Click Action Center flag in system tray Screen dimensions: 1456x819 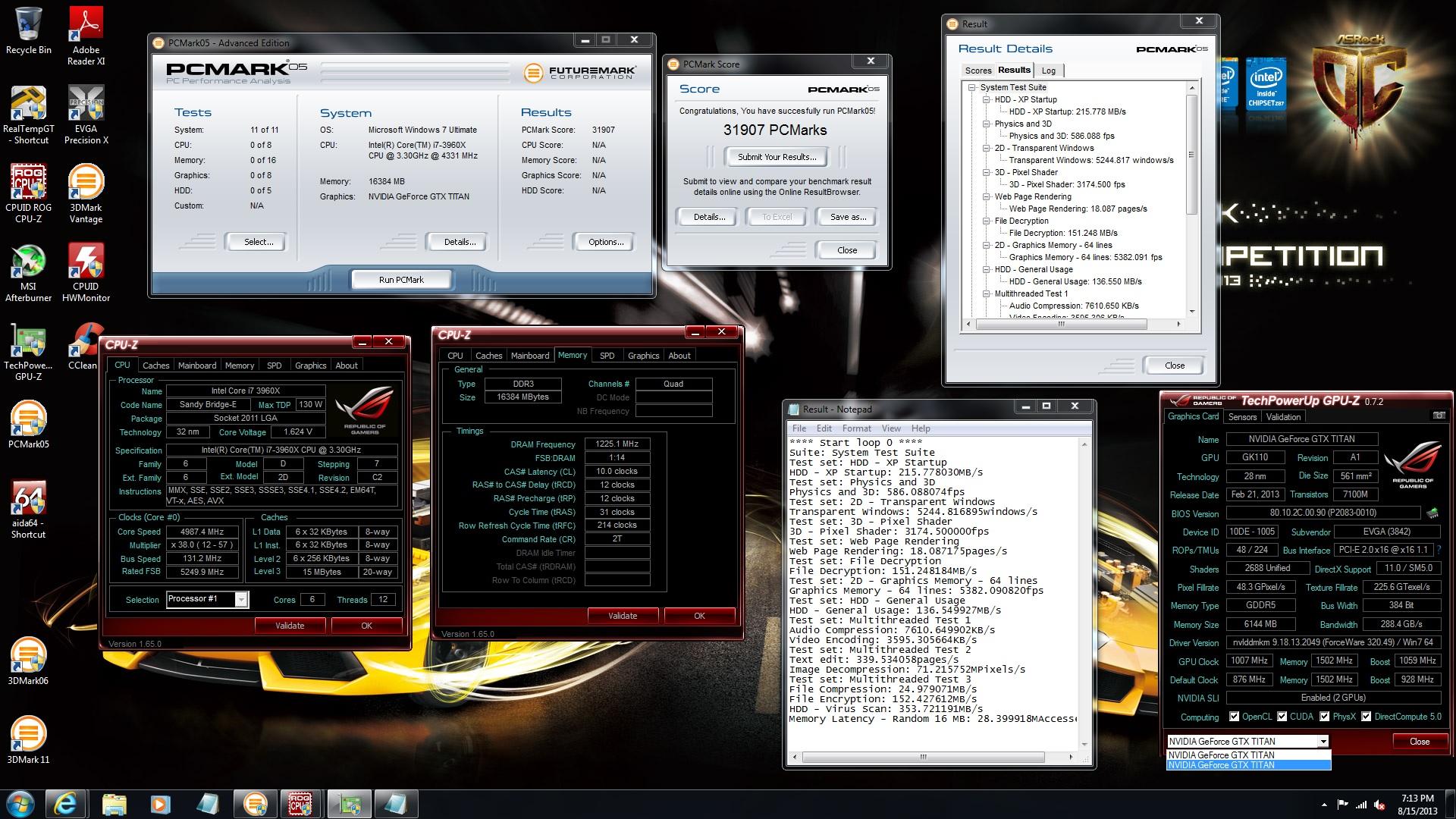point(1343,805)
